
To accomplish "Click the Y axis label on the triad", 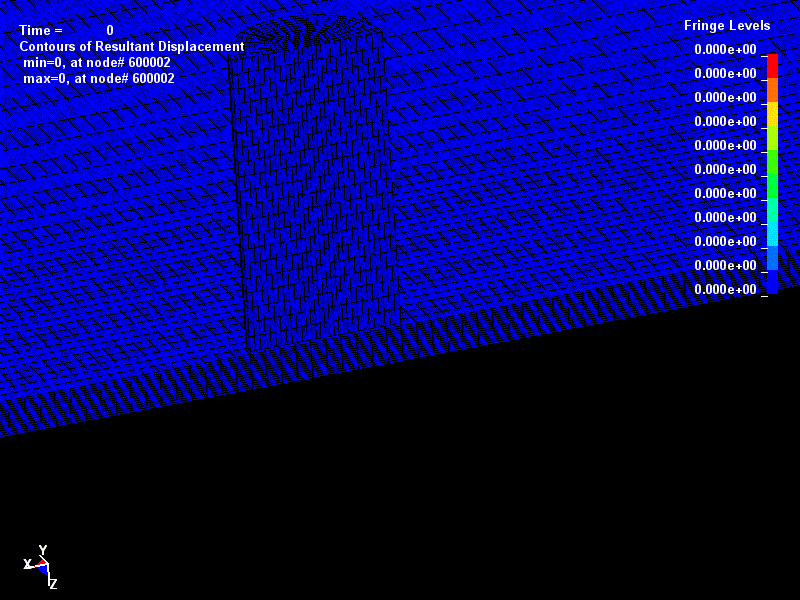I will point(43,550).
